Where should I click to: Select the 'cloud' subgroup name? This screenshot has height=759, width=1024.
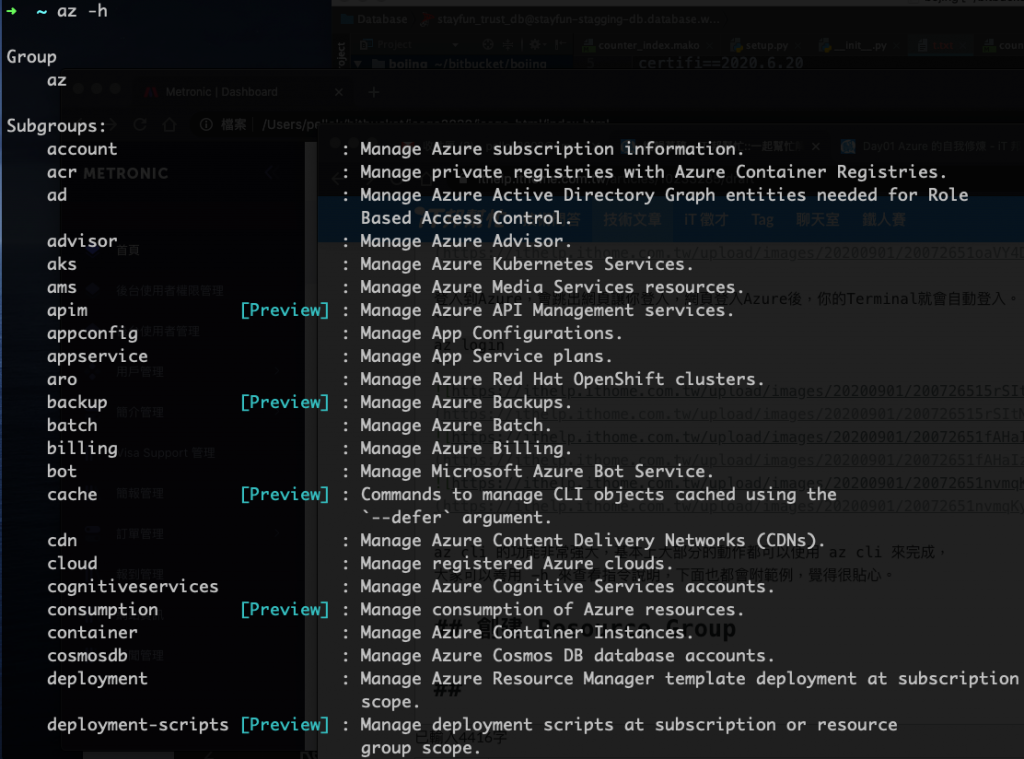(72, 563)
